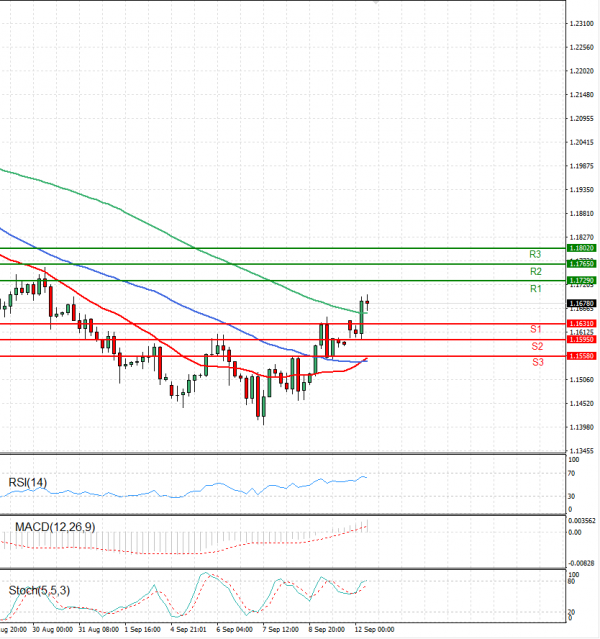Select the 1.17290 green price tag
Screen dimensions: 600x639
coord(582,280)
